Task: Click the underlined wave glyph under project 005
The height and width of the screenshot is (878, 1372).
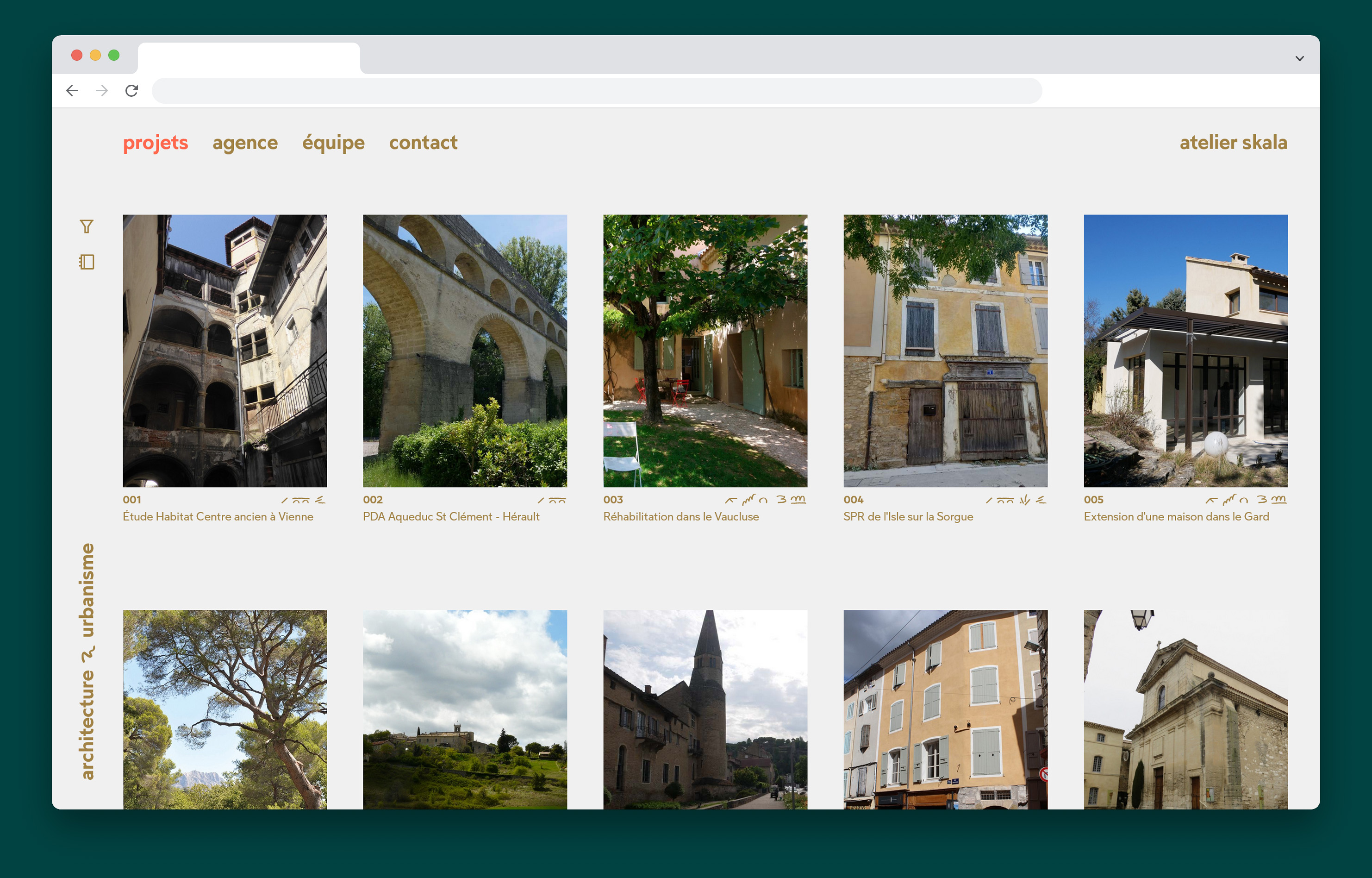Action: click(1279, 500)
